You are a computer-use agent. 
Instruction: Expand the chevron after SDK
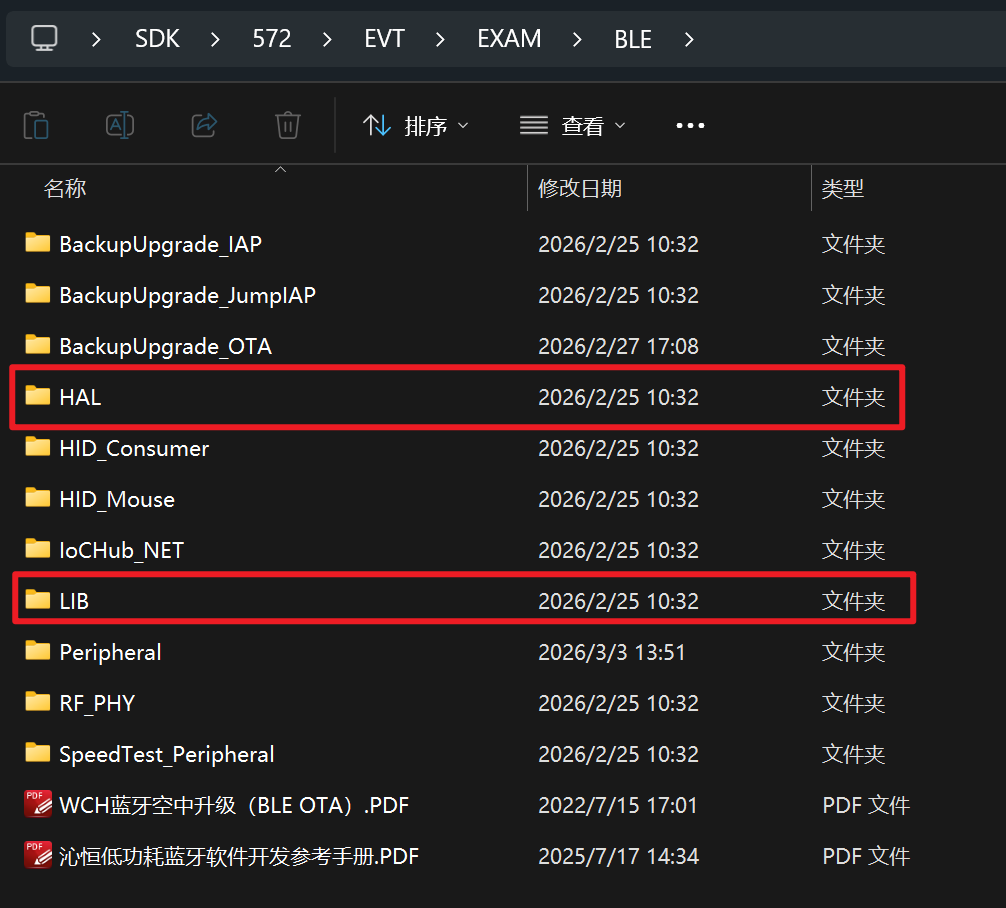coord(216,40)
